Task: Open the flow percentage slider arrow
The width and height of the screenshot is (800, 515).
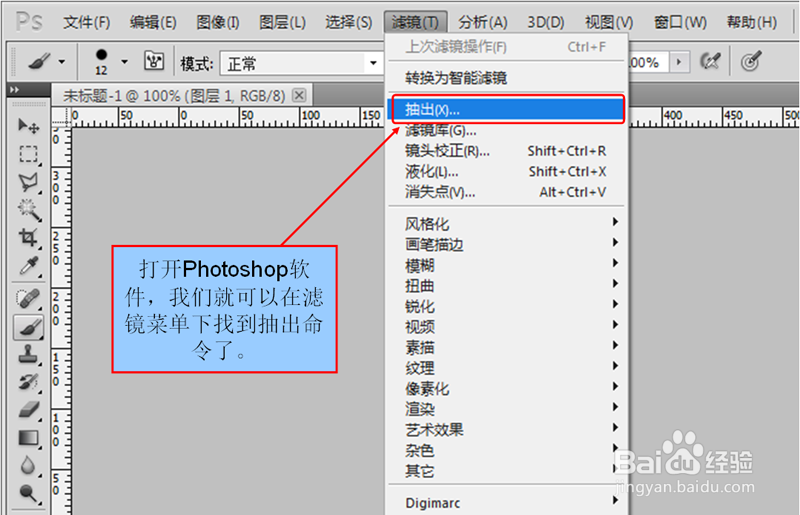Action: pyautogui.click(x=679, y=62)
